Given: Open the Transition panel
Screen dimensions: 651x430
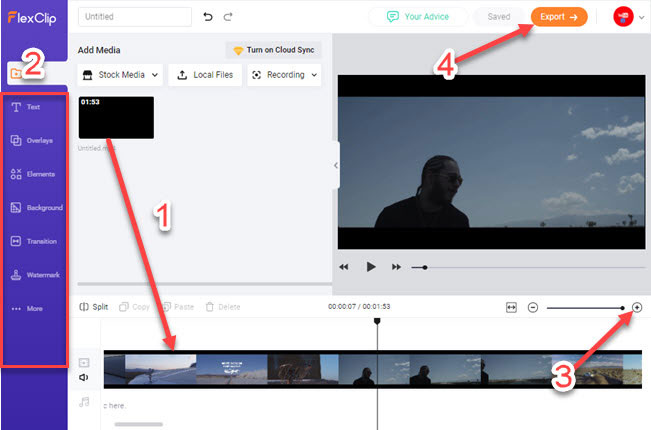Looking at the screenshot, I should [x=33, y=241].
